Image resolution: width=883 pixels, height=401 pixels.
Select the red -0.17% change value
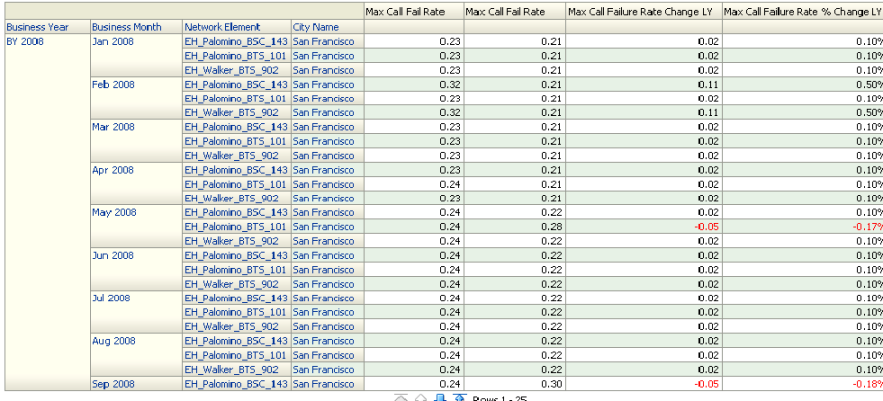[869, 226]
